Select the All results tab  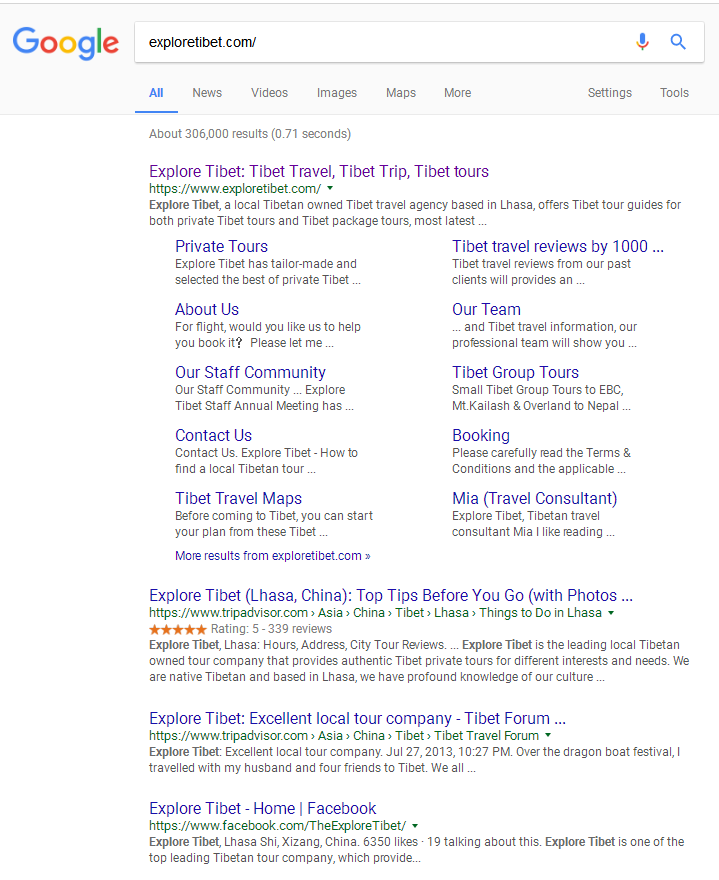(x=156, y=93)
